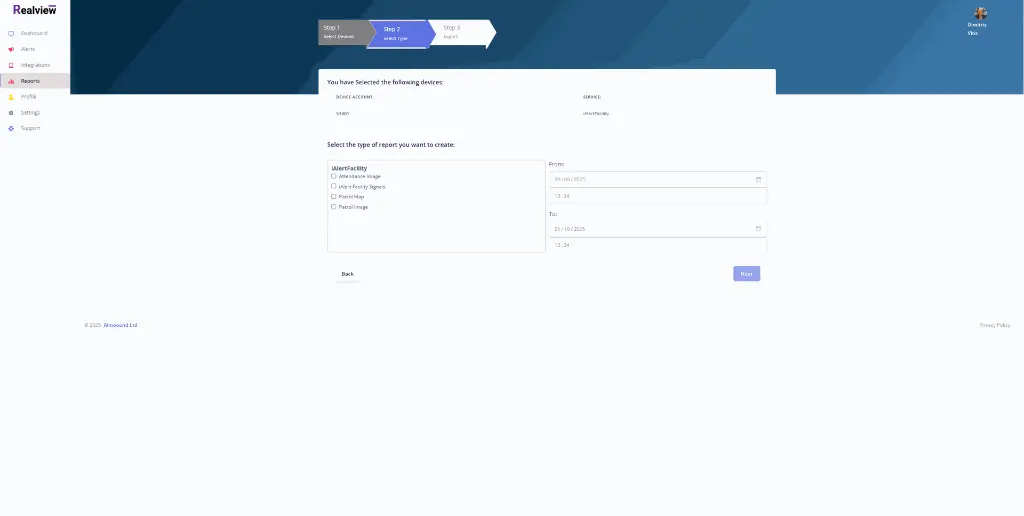Check the Attendance Image checkbox
1024x516 pixels.
pos(334,176)
